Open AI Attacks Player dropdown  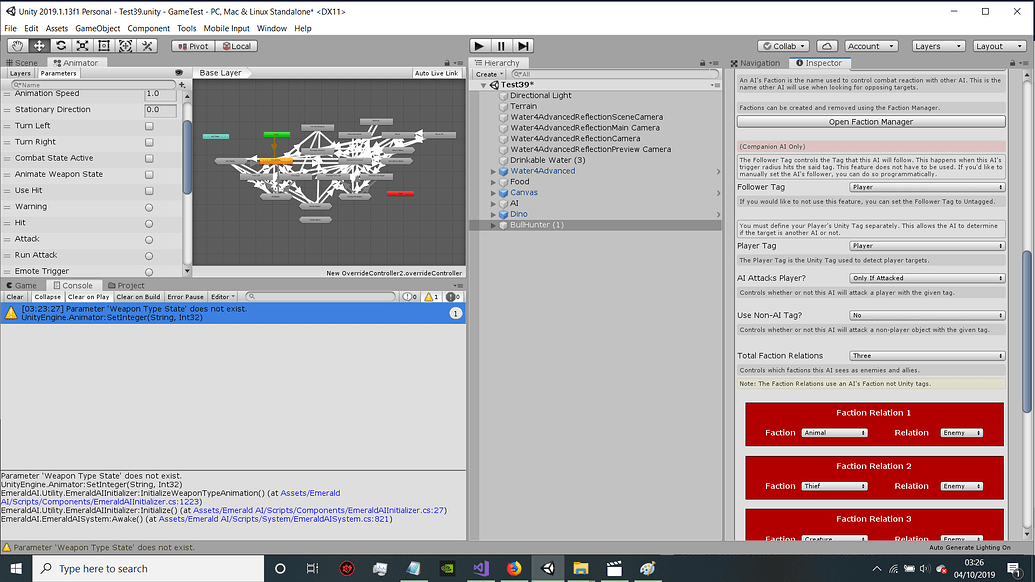[927, 278]
